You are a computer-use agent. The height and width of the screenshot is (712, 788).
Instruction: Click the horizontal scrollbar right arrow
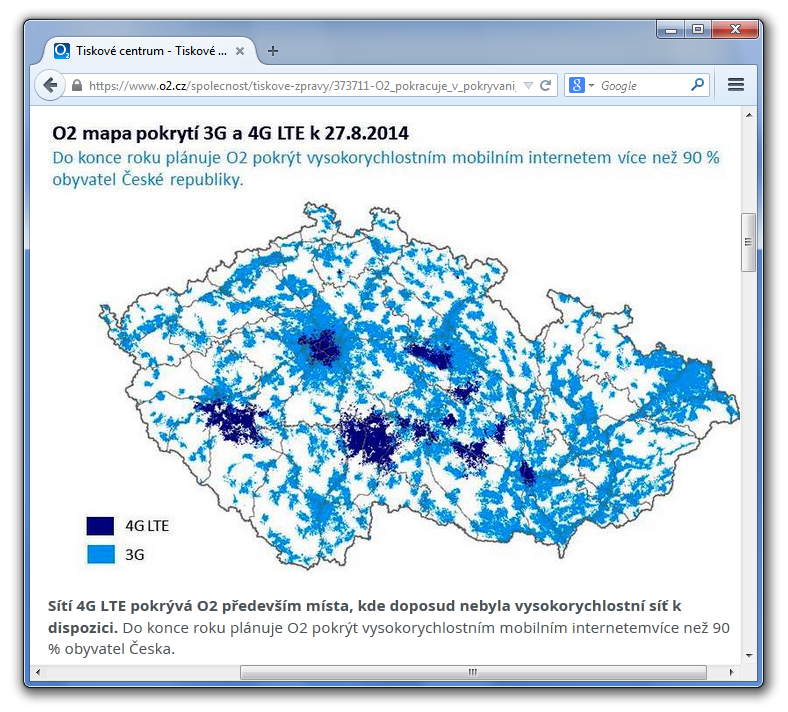coord(731,672)
